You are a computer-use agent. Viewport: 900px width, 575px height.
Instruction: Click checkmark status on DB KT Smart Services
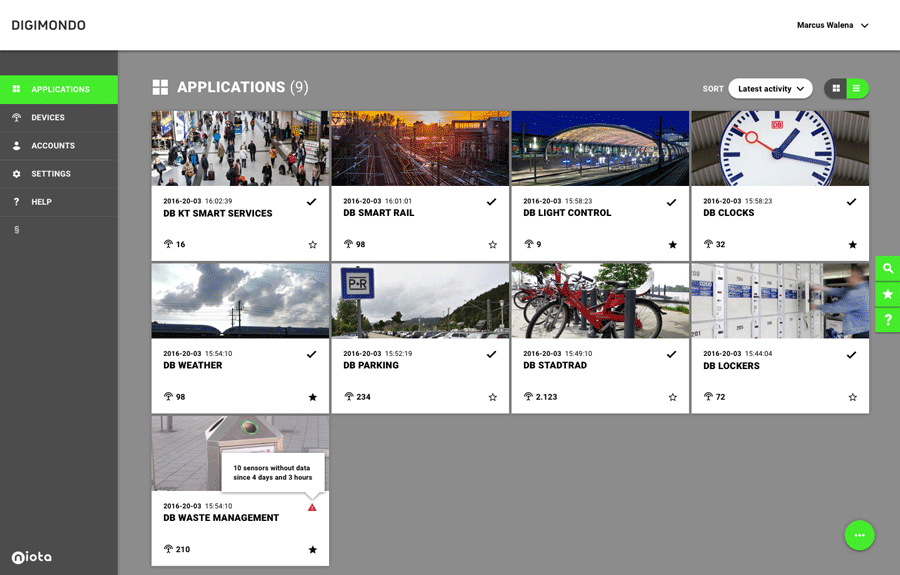pos(312,202)
